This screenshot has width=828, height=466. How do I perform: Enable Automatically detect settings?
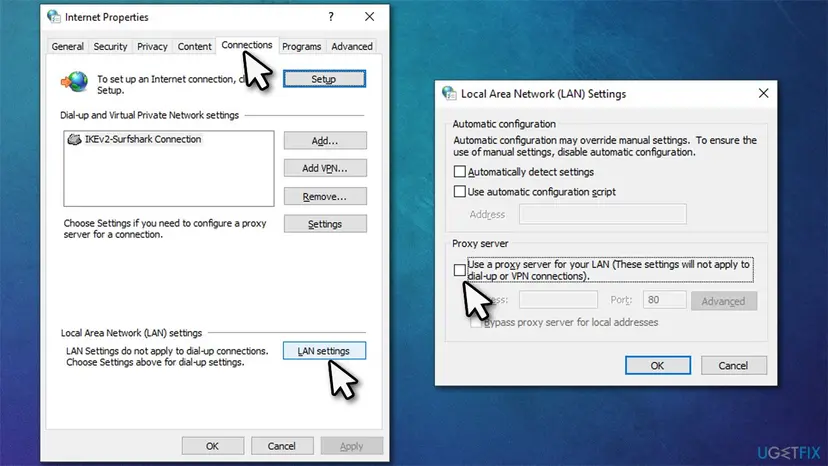point(460,172)
